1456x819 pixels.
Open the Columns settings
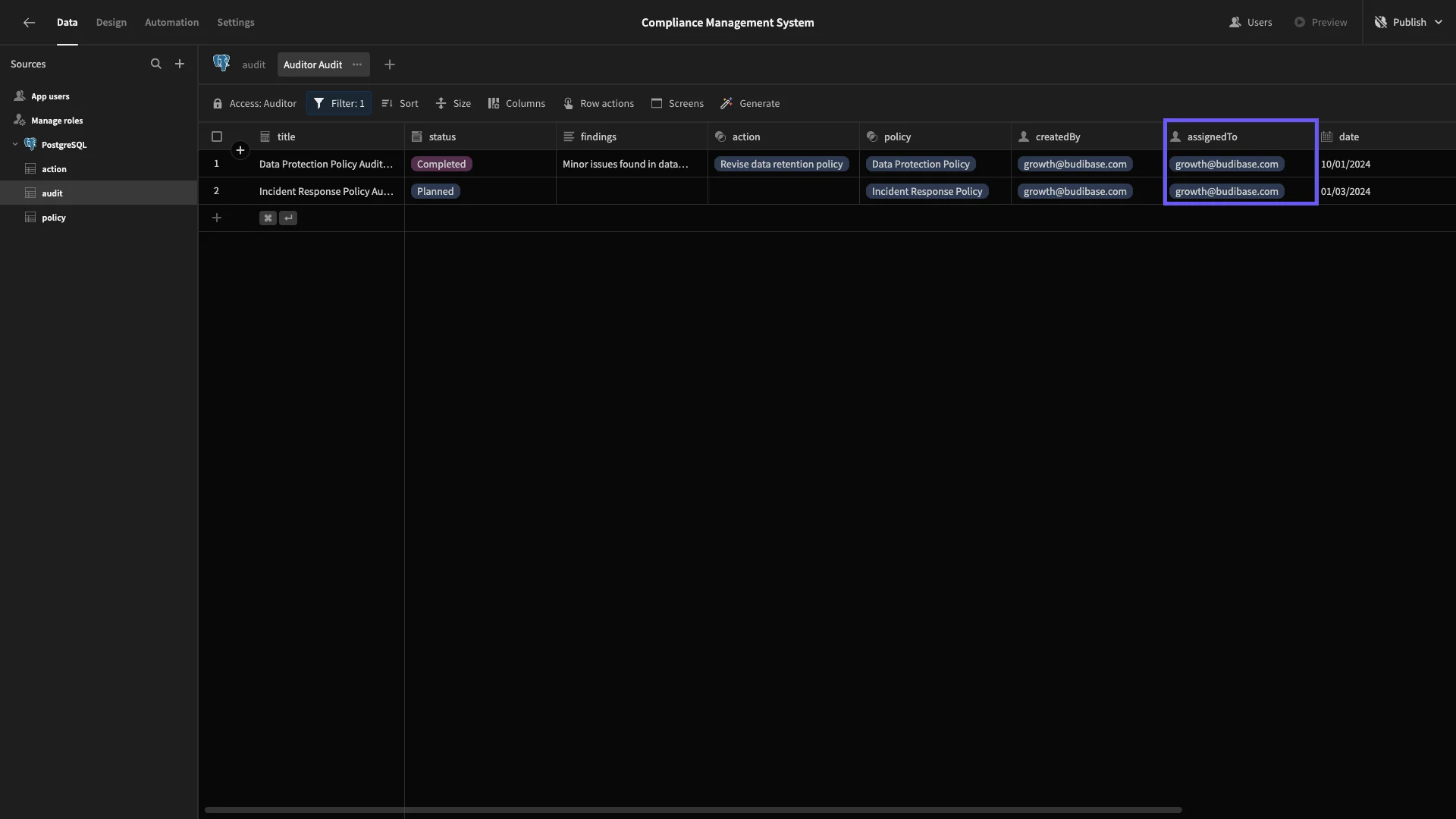coord(516,104)
